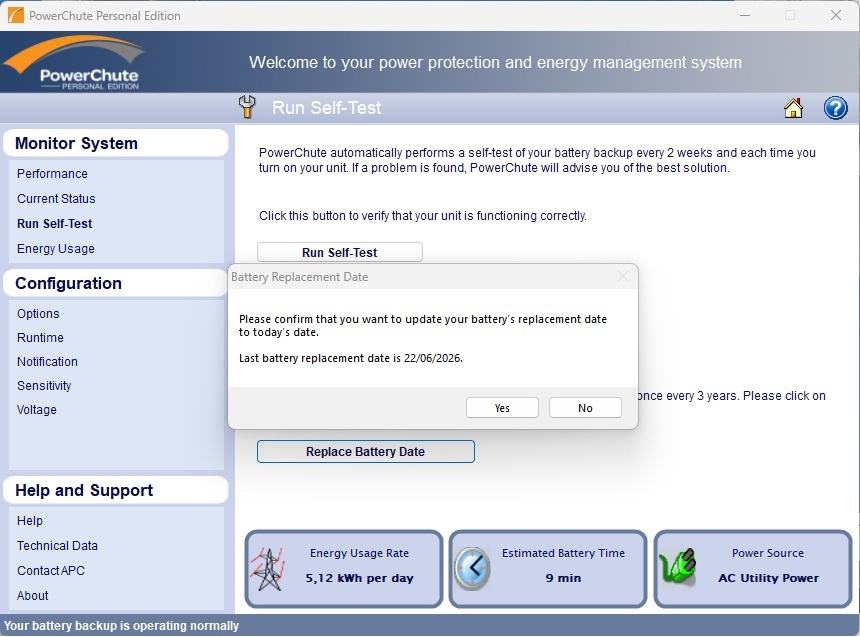
Task: Click the clock icon for Estimated Battery Time
Action: click(x=472, y=568)
